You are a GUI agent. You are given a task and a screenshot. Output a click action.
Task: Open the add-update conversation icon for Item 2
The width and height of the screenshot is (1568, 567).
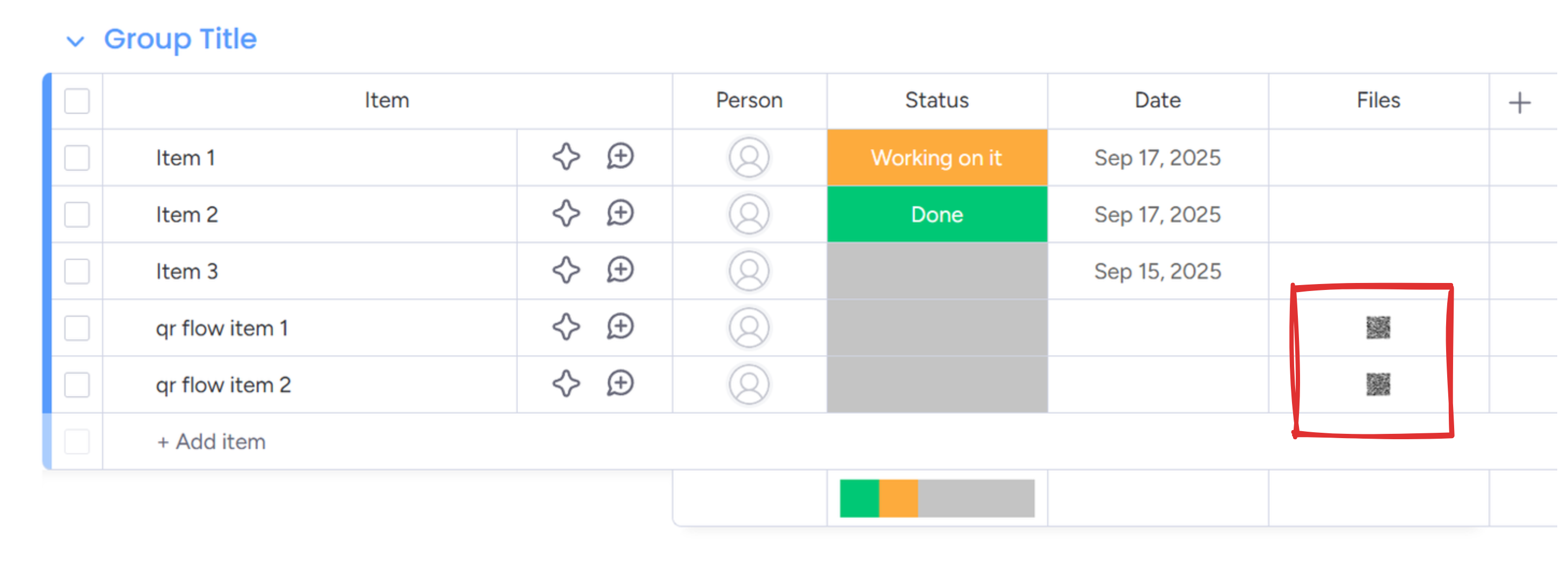pos(620,214)
